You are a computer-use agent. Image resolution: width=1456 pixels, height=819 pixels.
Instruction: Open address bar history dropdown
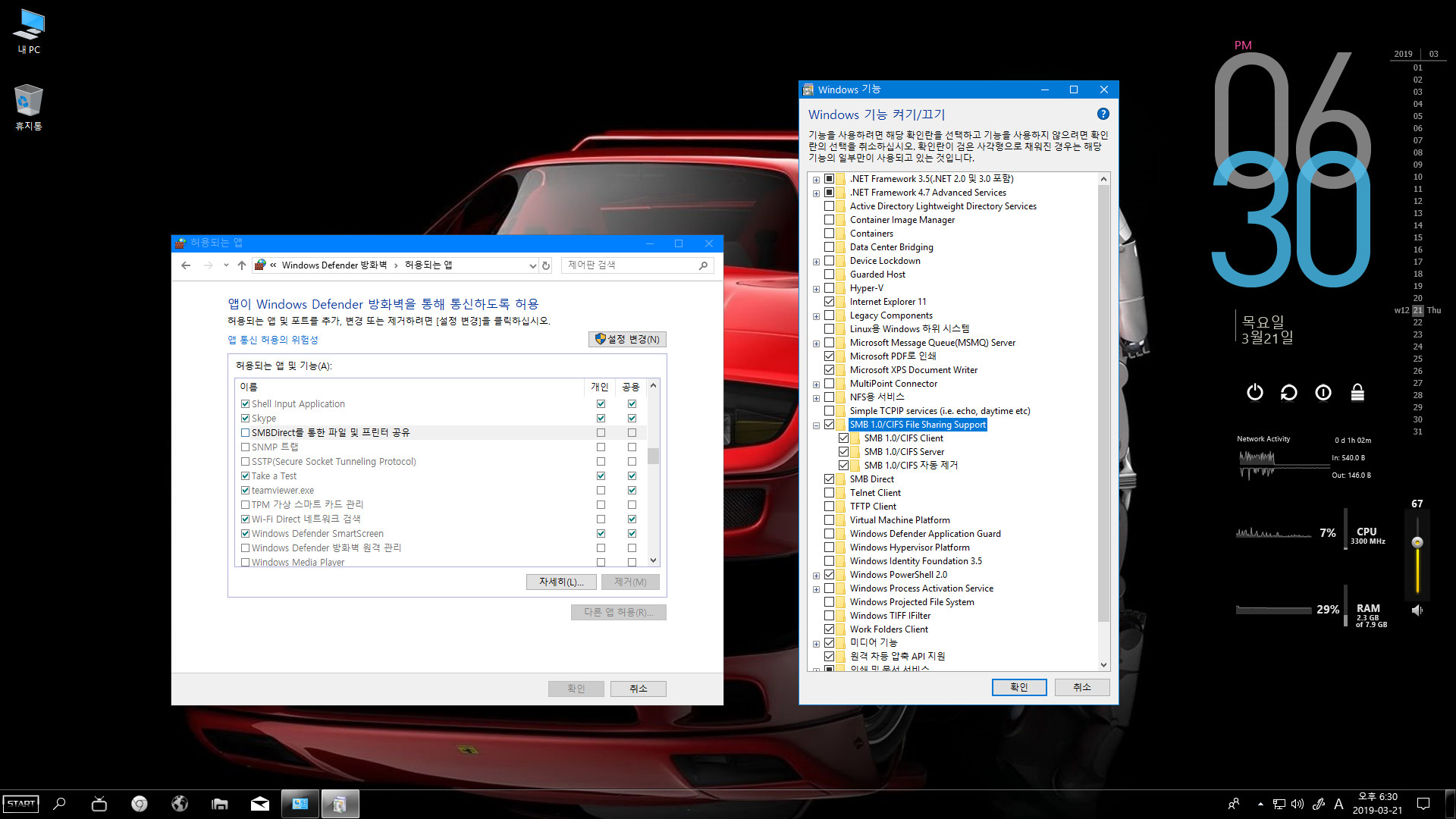[x=532, y=265]
